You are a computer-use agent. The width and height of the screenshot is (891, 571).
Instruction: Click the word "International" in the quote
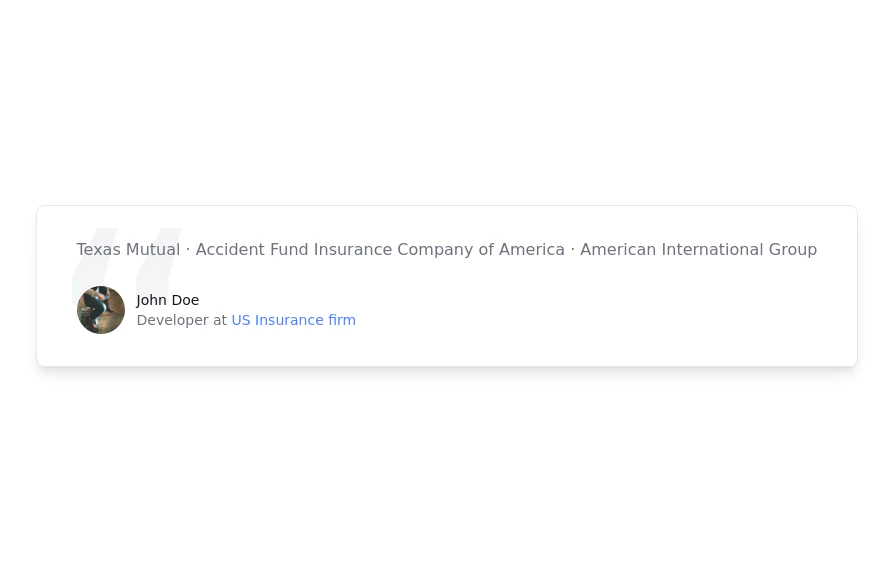pyautogui.click(x=710, y=249)
